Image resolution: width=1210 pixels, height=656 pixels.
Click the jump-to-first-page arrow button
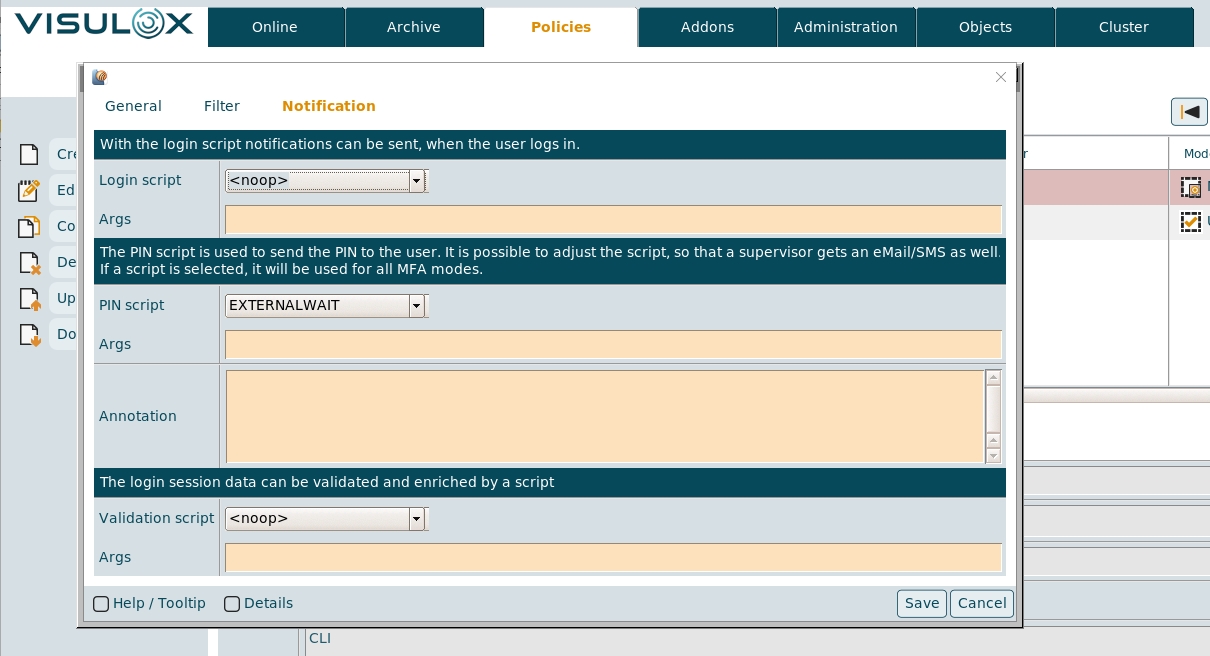coord(1189,112)
